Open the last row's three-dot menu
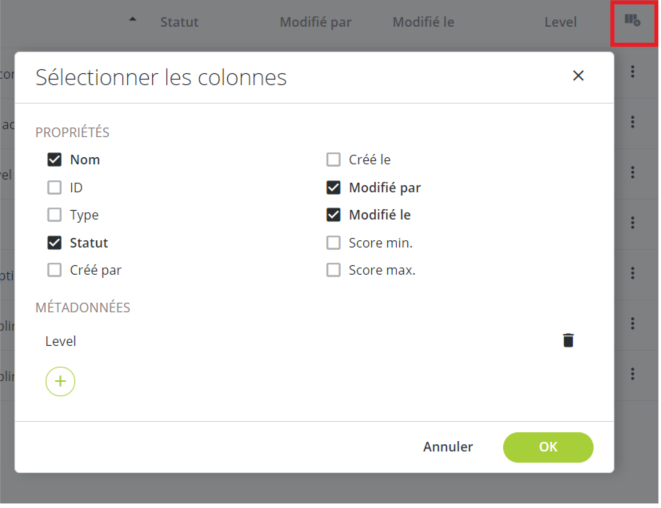This screenshot has width=661, height=508. [632, 374]
